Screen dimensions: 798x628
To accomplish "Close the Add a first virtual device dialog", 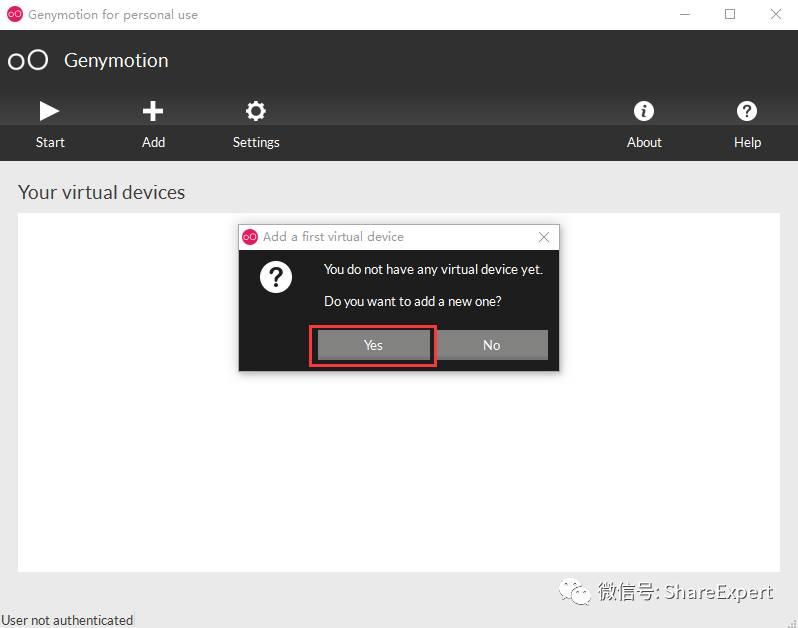I will pos(544,237).
